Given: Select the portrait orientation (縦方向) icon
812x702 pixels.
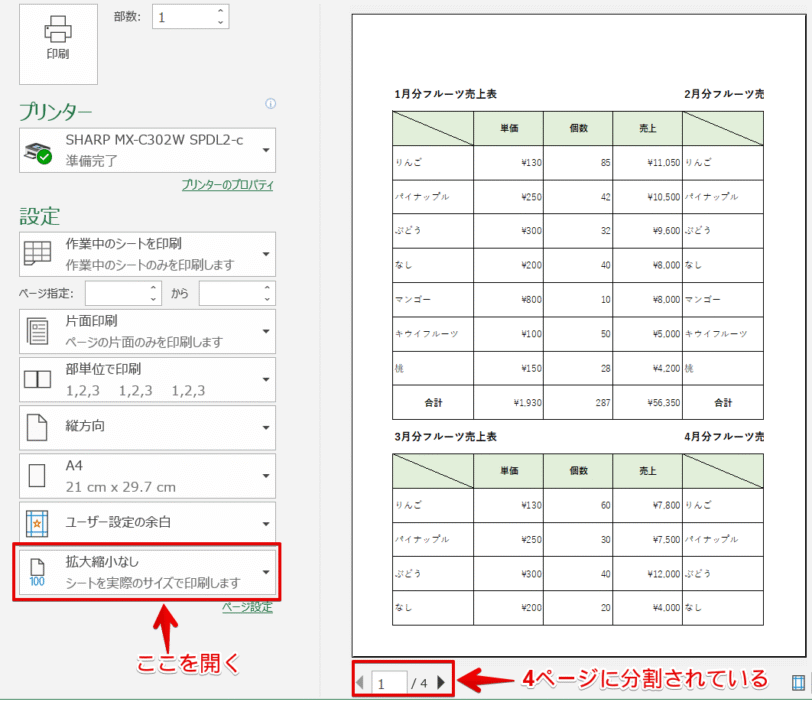Looking at the screenshot, I should [x=35, y=427].
